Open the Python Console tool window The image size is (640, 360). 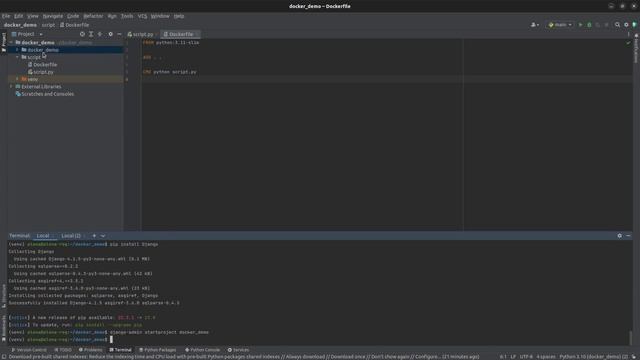pyautogui.click(x=202, y=350)
